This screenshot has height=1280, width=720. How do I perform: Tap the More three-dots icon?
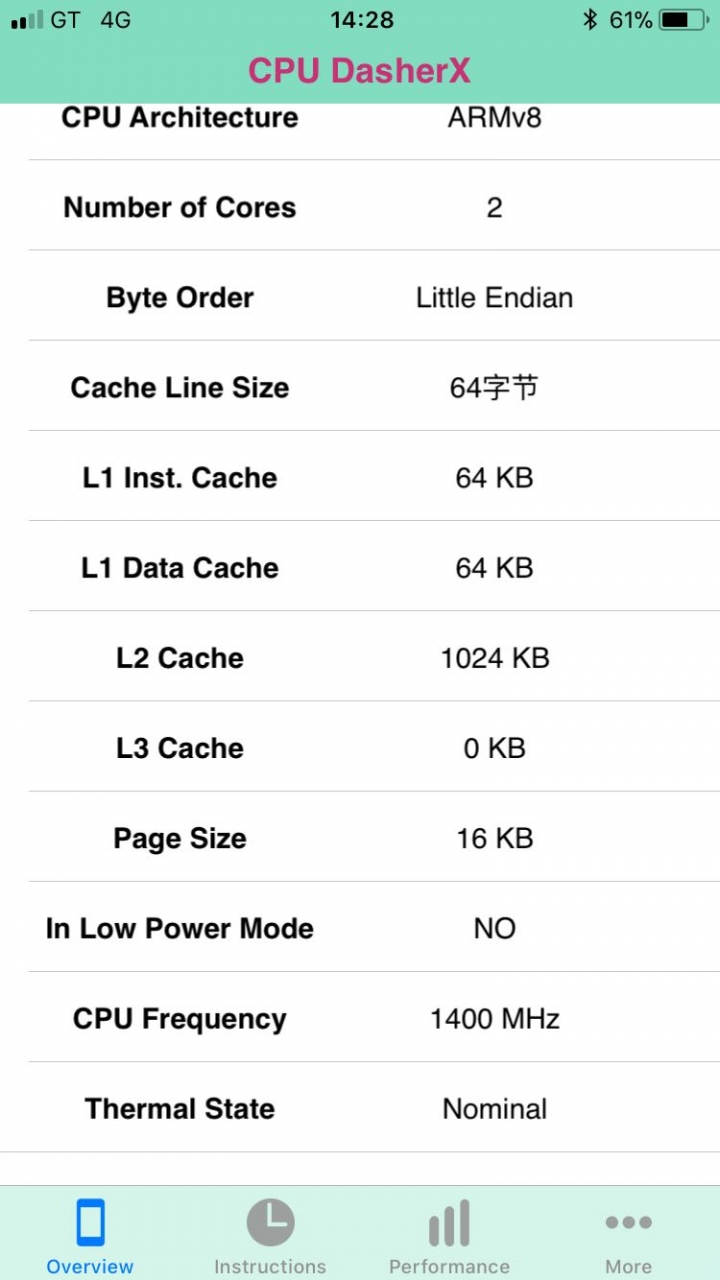point(628,1222)
